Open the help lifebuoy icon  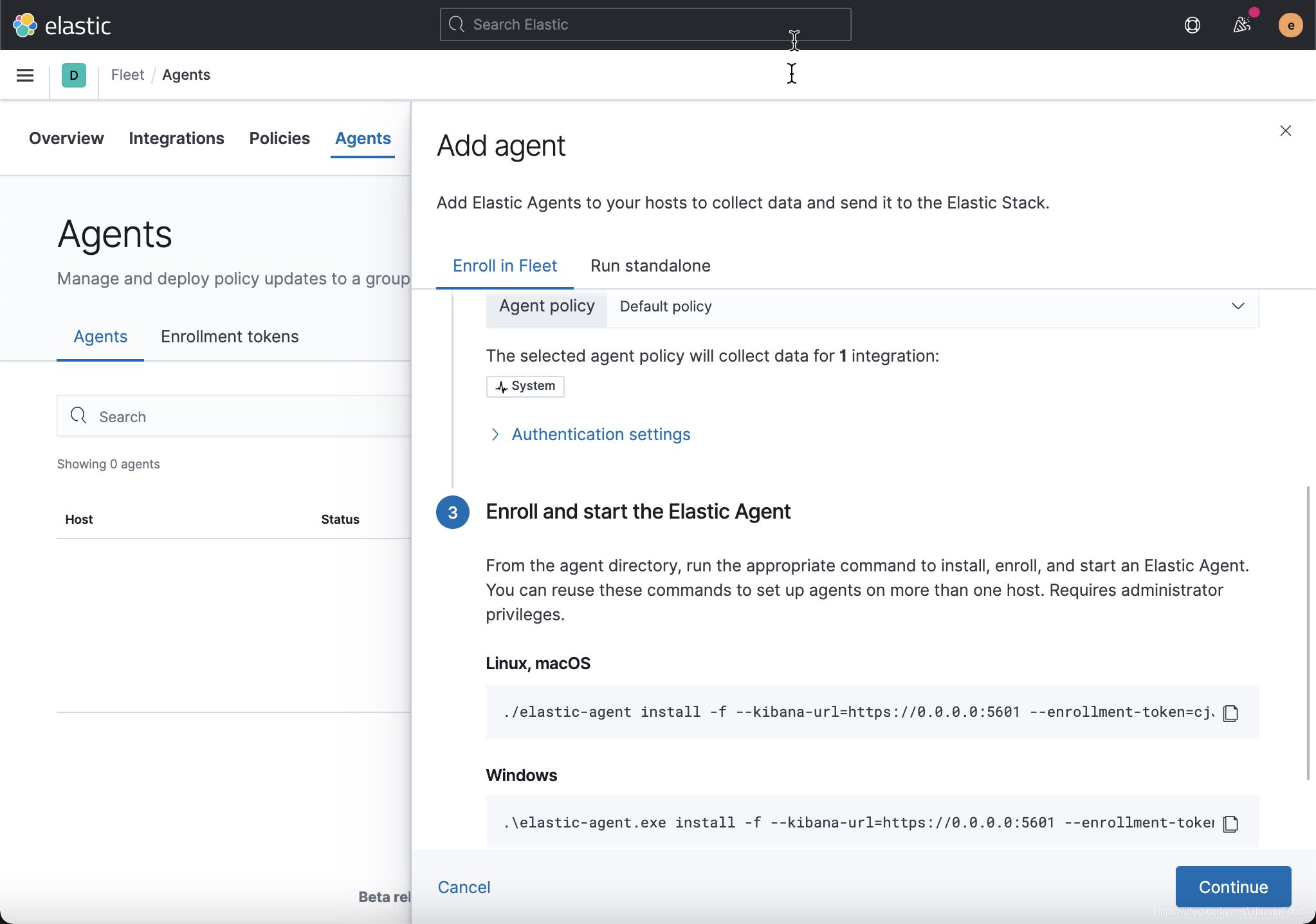coord(1192,25)
